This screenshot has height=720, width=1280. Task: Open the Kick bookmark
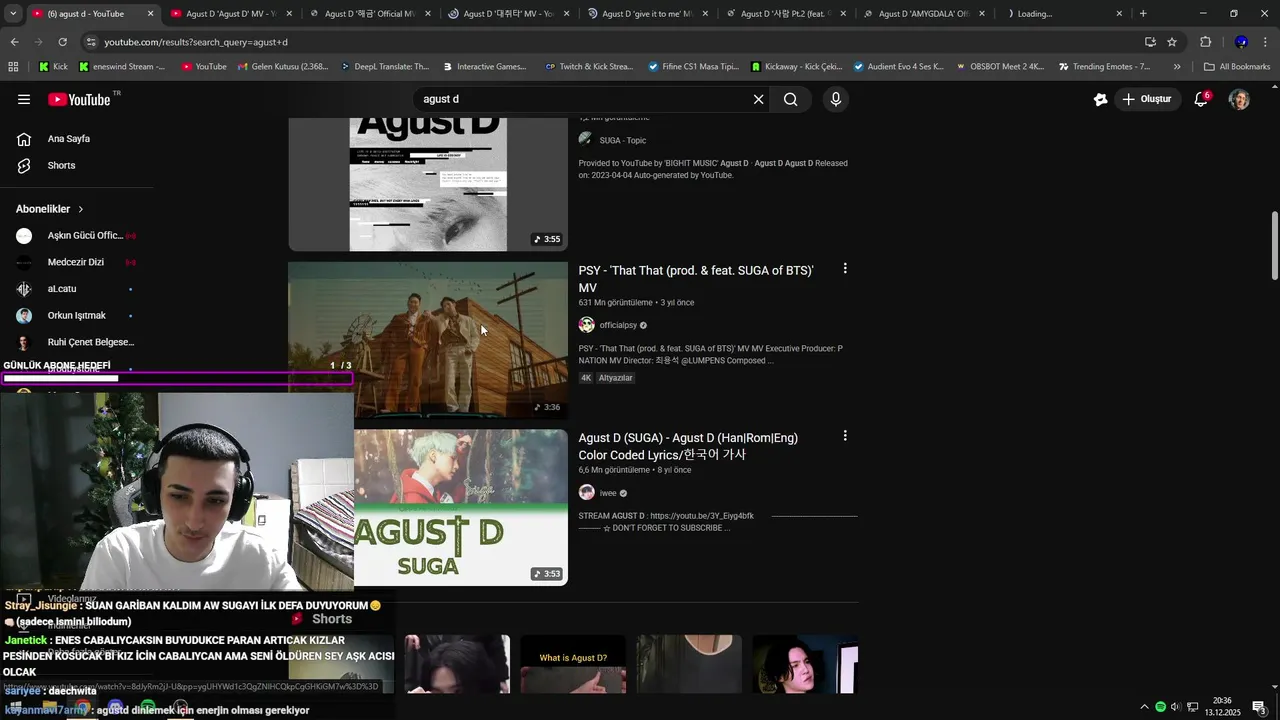pyautogui.click(x=53, y=67)
